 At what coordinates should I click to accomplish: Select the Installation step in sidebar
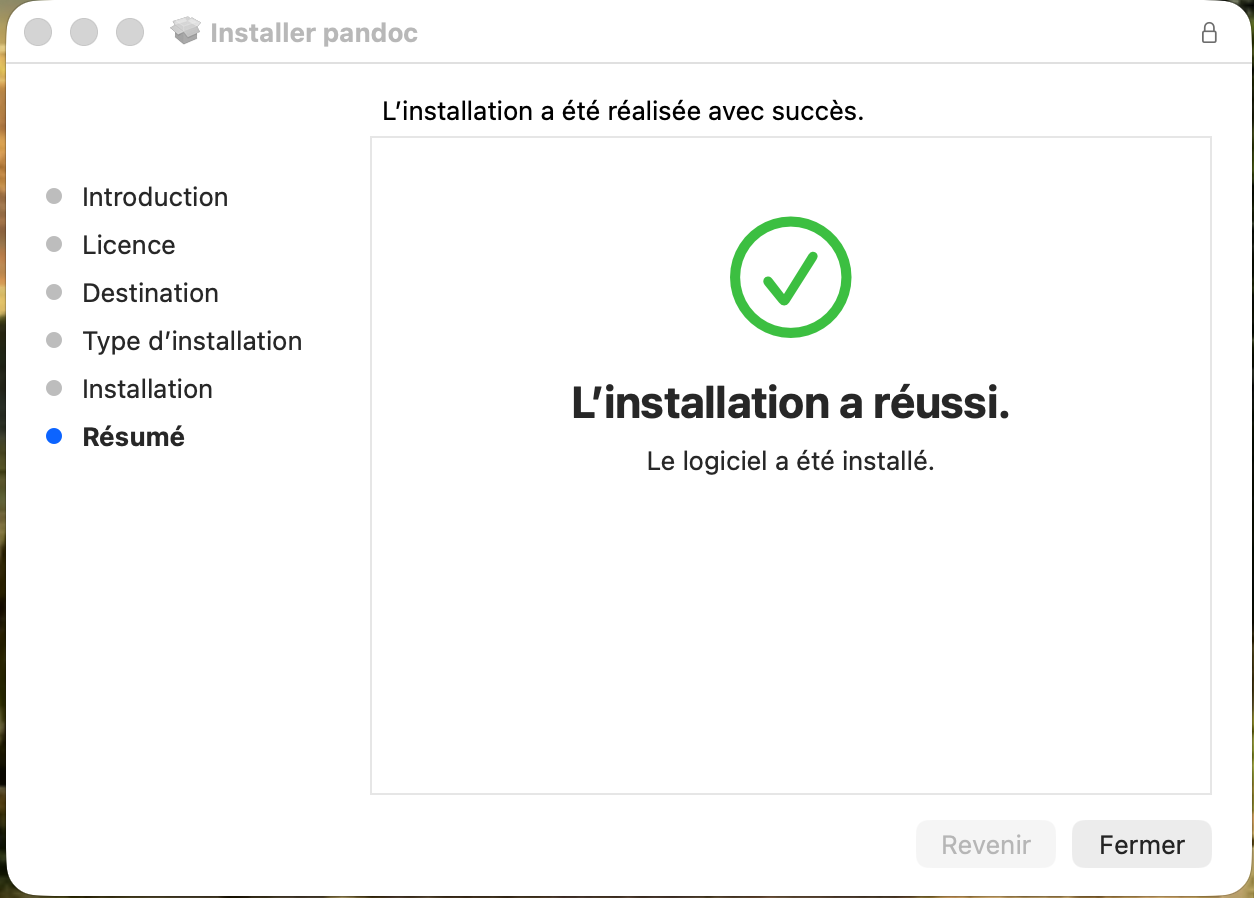147,389
